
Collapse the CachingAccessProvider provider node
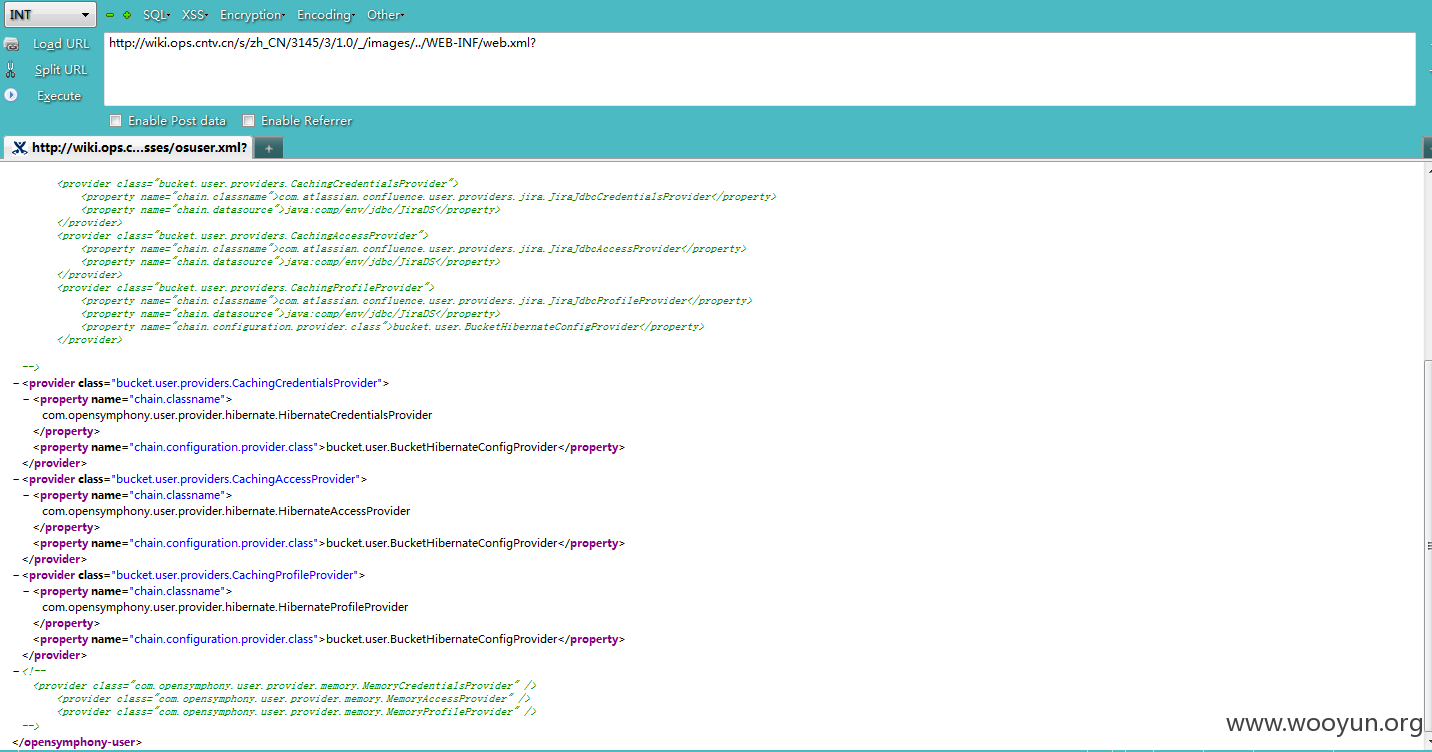coord(16,479)
